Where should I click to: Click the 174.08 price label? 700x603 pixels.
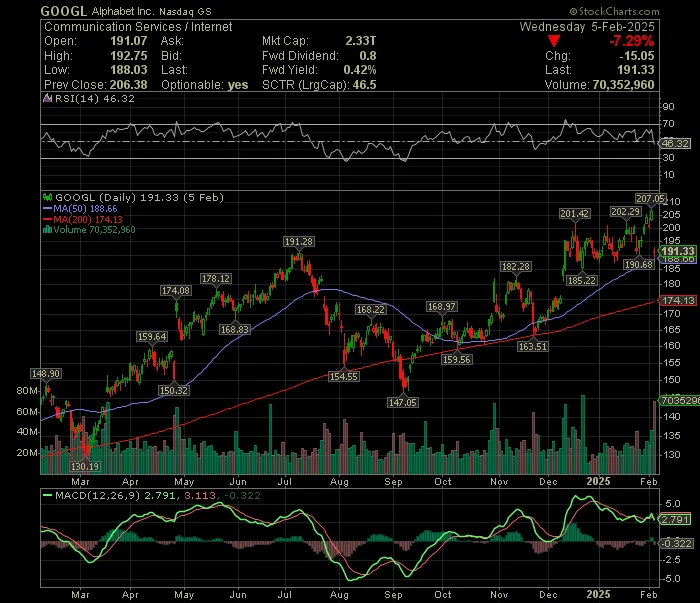[176, 291]
